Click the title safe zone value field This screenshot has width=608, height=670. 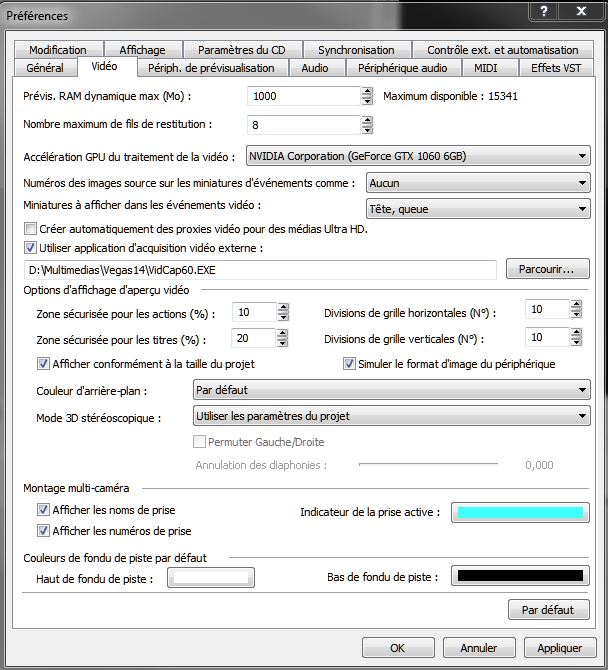click(254, 338)
